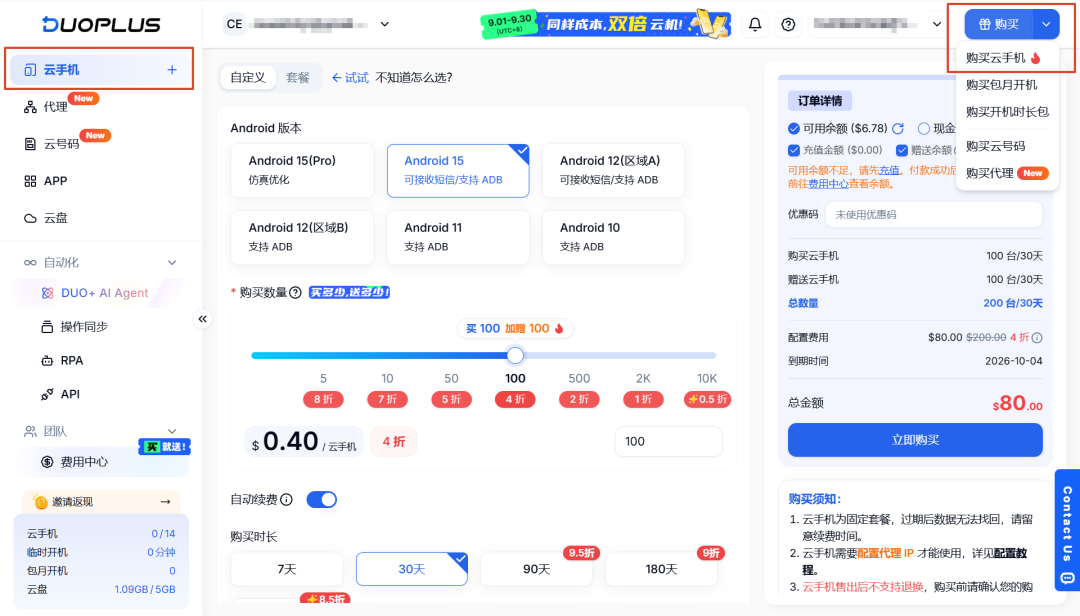Switch to the 套餐 tab
This screenshot has width=1080, height=616.
[x=298, y=78]
